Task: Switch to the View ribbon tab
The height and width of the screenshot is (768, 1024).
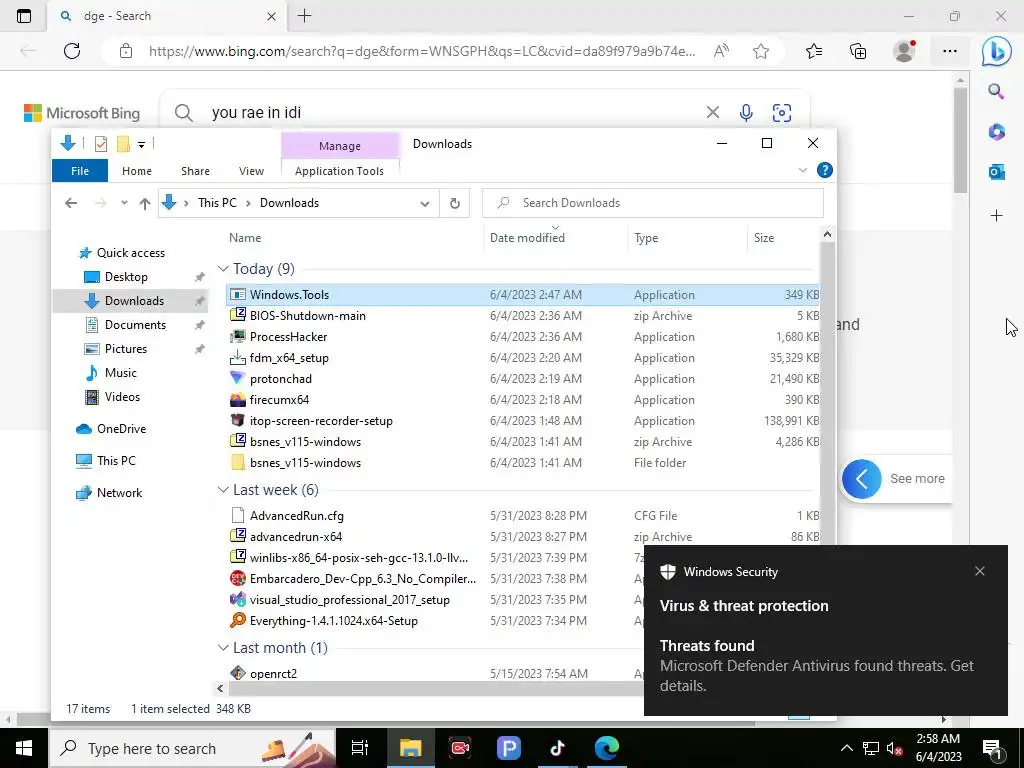Action: pyautogui.click(x=251, y=171)
